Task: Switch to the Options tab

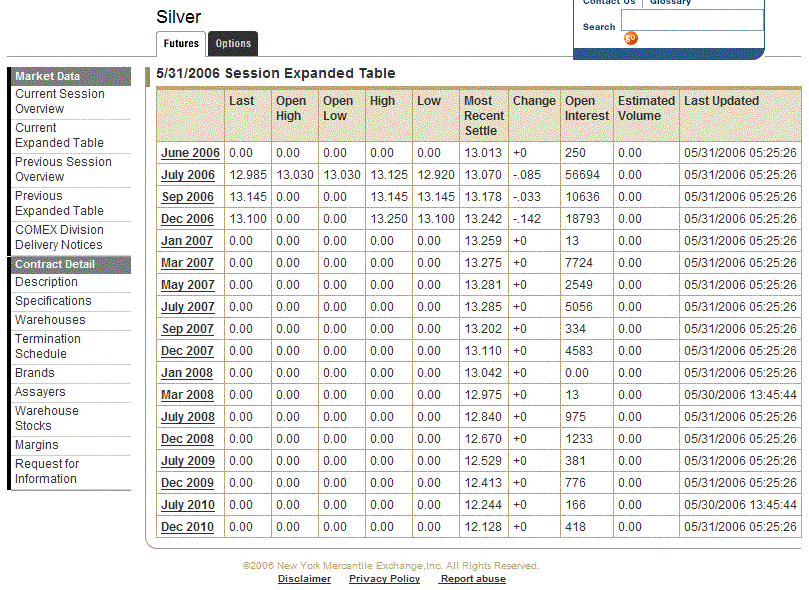Action: (233, 44)
